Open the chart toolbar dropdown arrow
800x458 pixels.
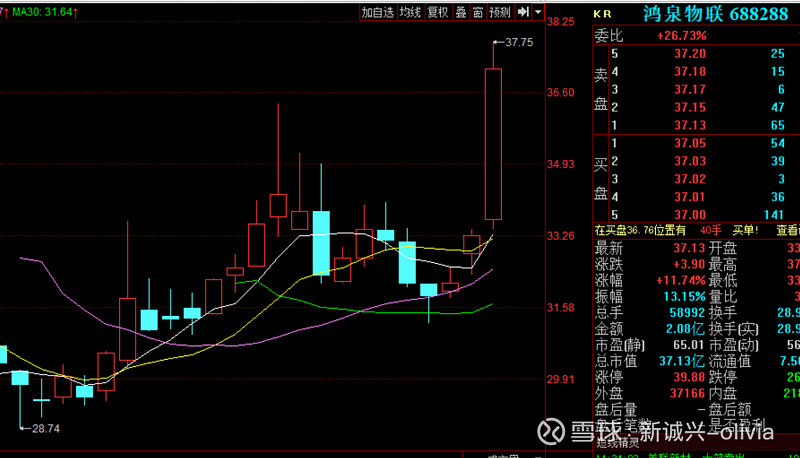[x=538, y=12]
